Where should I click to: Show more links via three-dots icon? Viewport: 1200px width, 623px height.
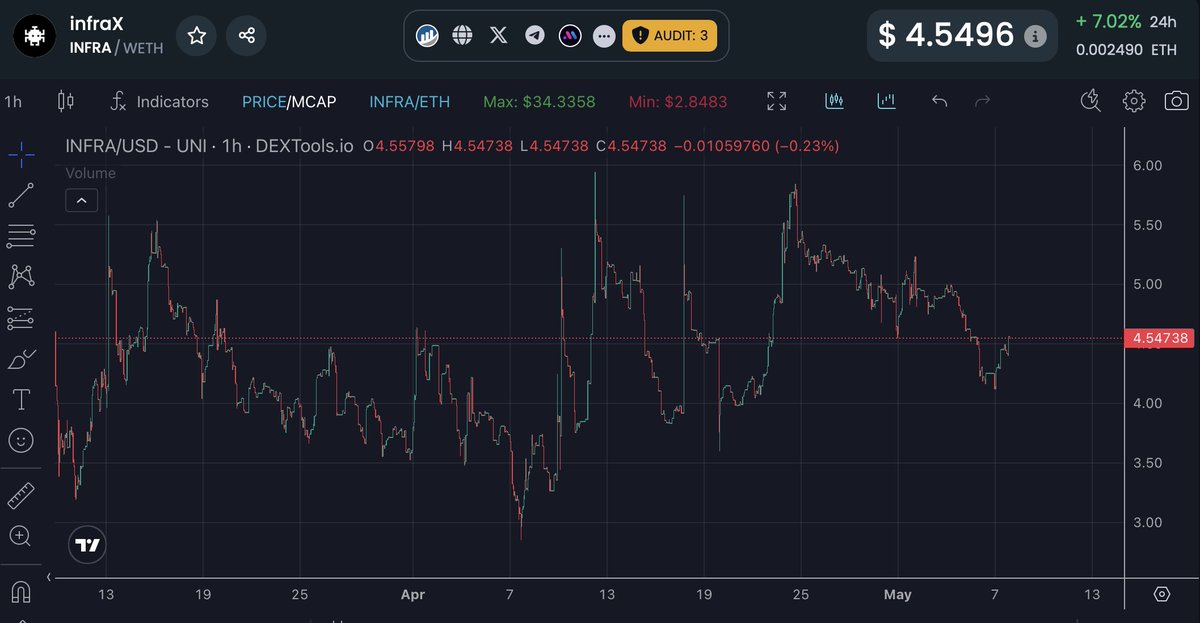[604, 36]
